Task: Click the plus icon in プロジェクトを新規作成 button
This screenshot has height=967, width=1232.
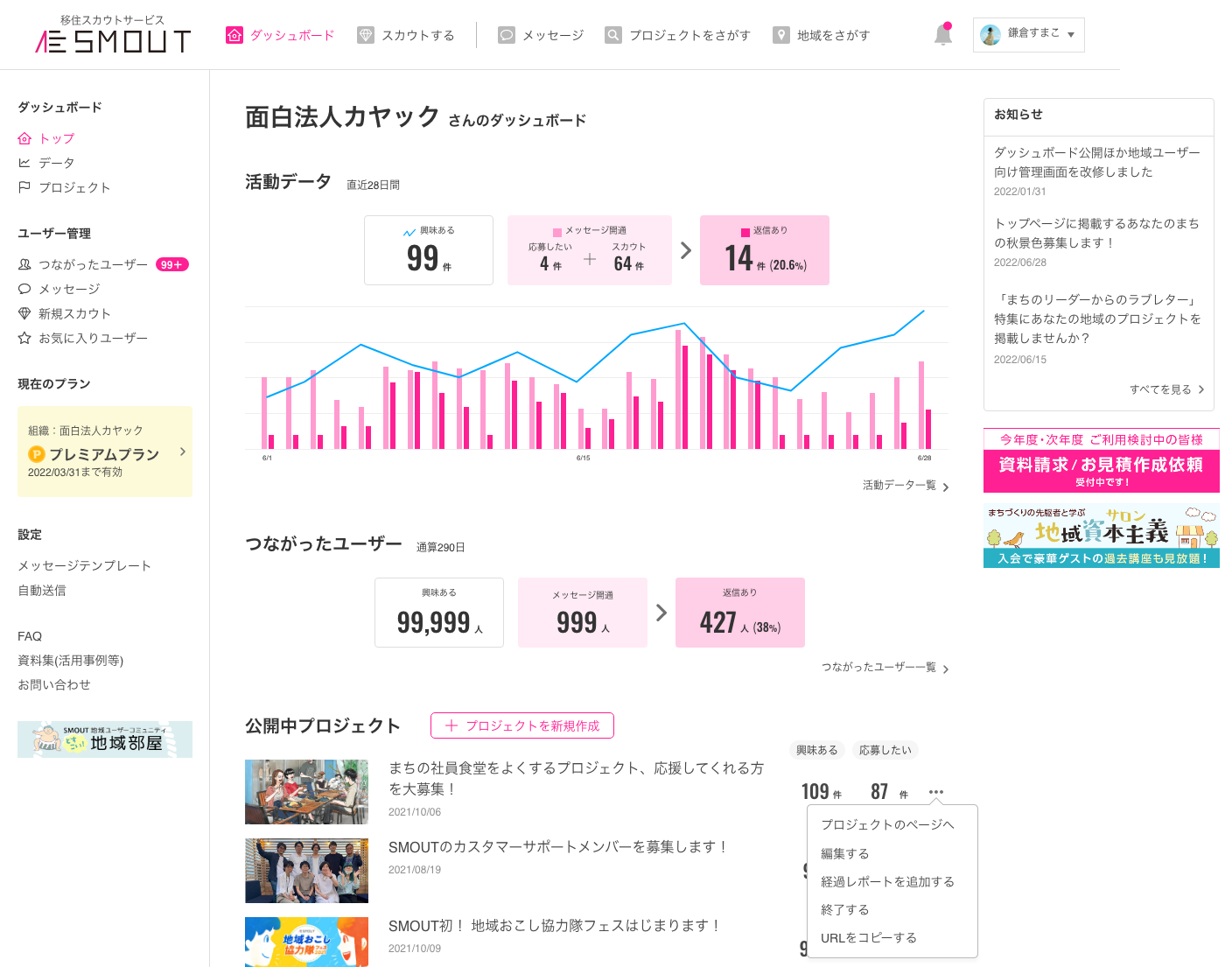Action: coord(451,725)
